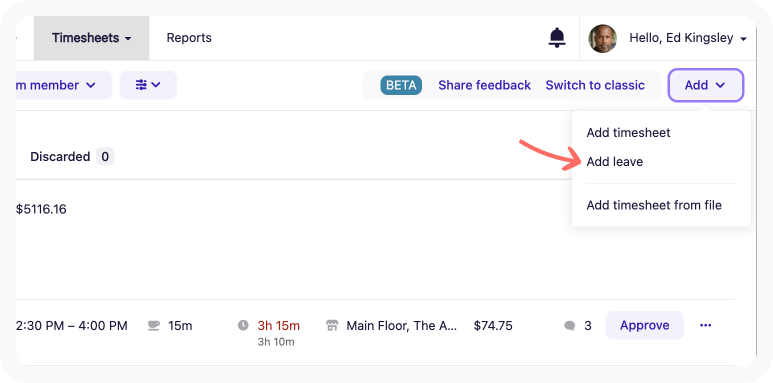
Task: Click Switch to classic link
Action: point(595,85)
